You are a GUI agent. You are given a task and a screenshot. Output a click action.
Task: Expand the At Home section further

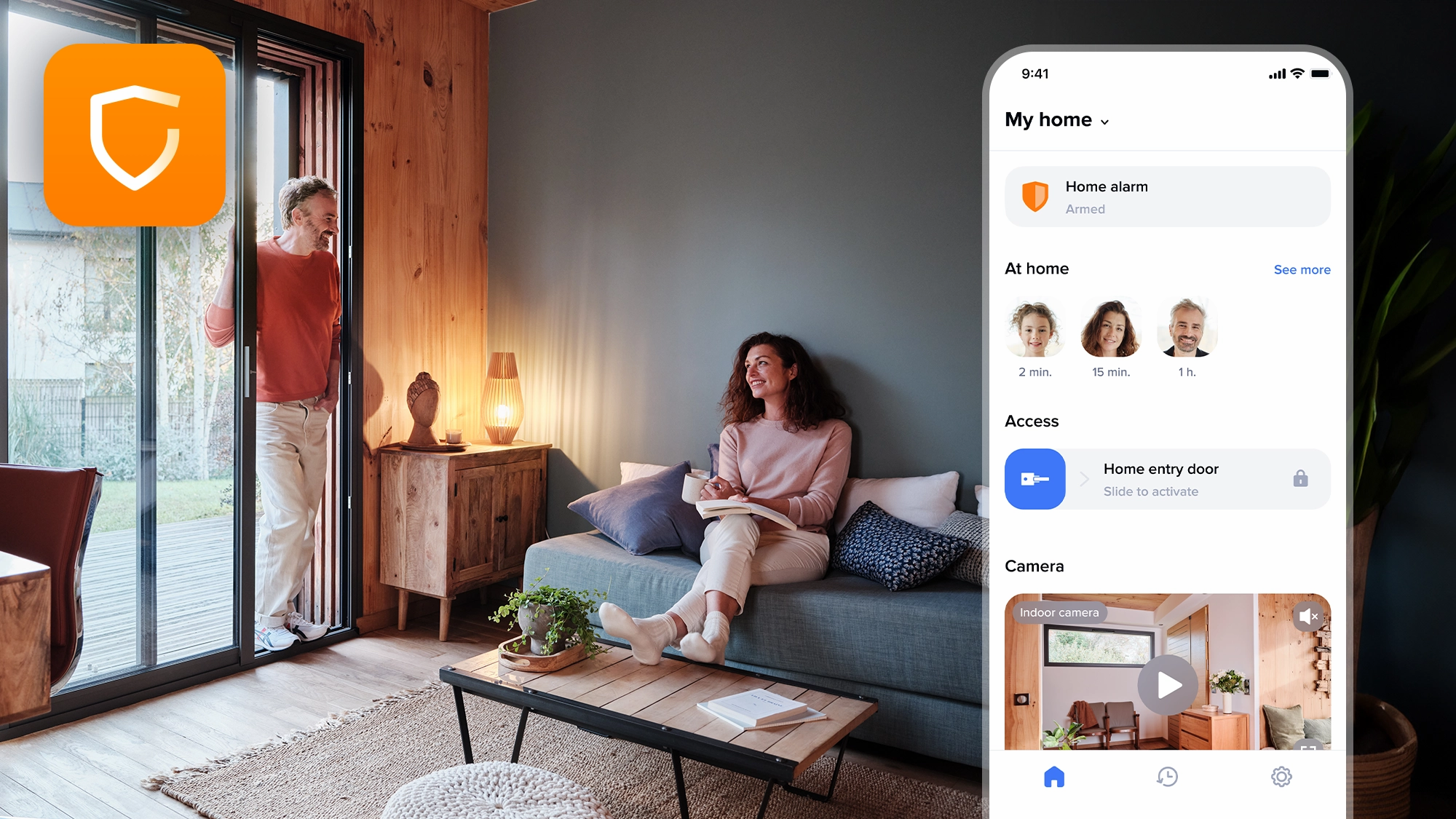1302,268
